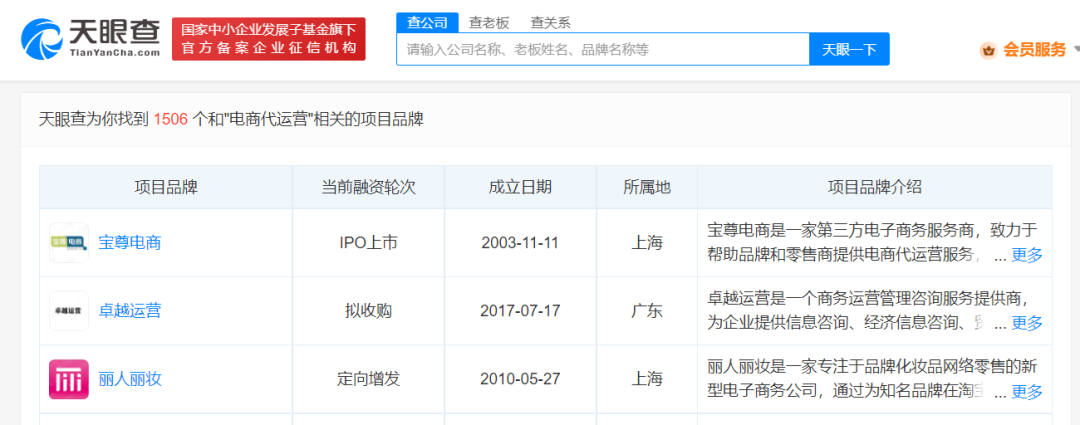Switch to the 查老板 tab
This screenshot has width=1080, height=425.
click(489, 22)
